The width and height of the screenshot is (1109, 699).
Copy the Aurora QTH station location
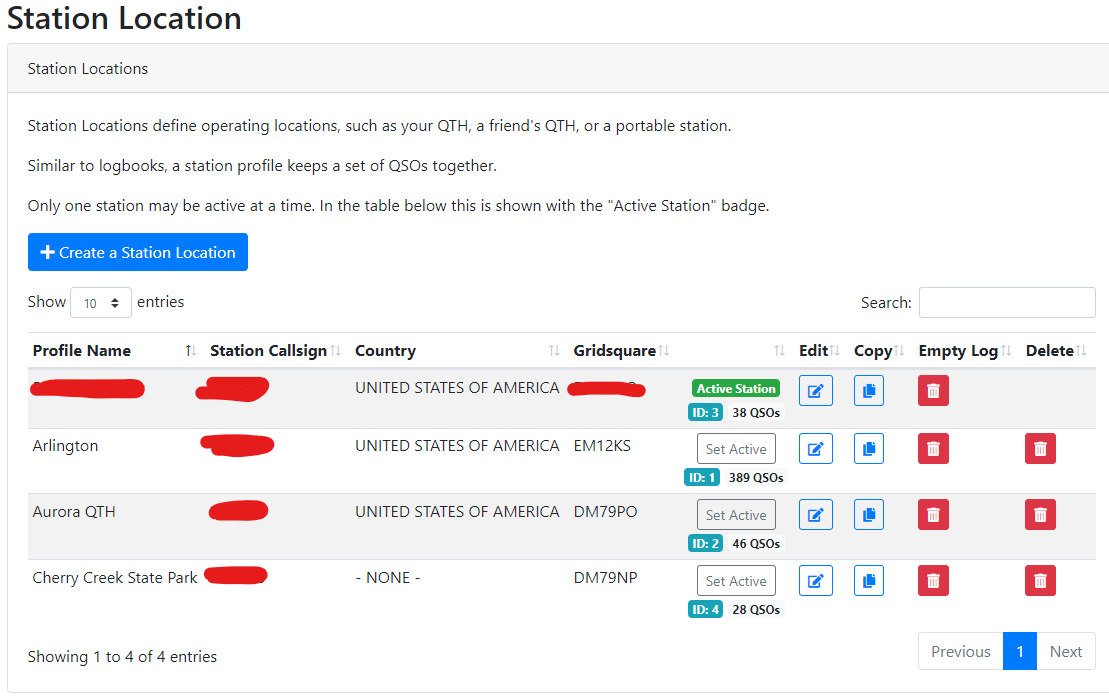click(868, 514)
